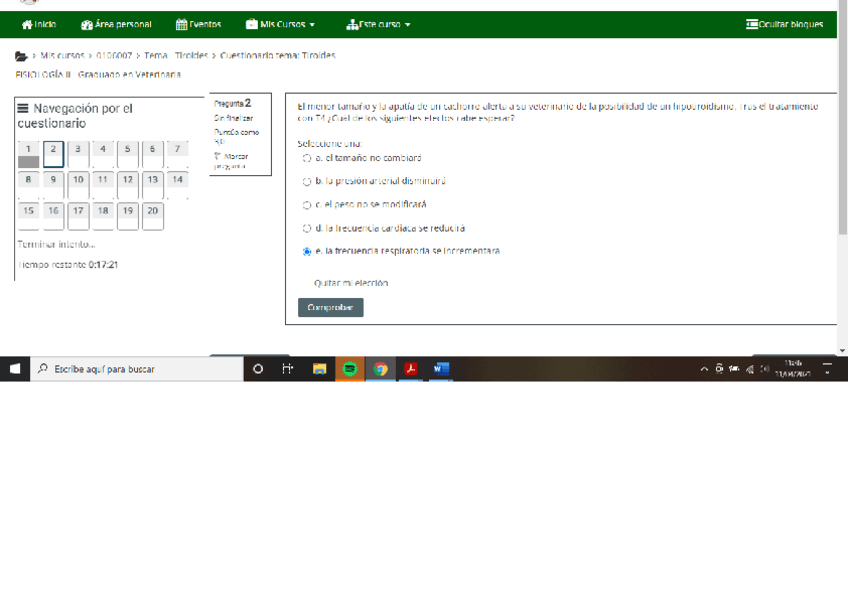The image size is (848, 599).
Task: Open 0106007 course breadcrumb link
Action: [x=114, y=55]
